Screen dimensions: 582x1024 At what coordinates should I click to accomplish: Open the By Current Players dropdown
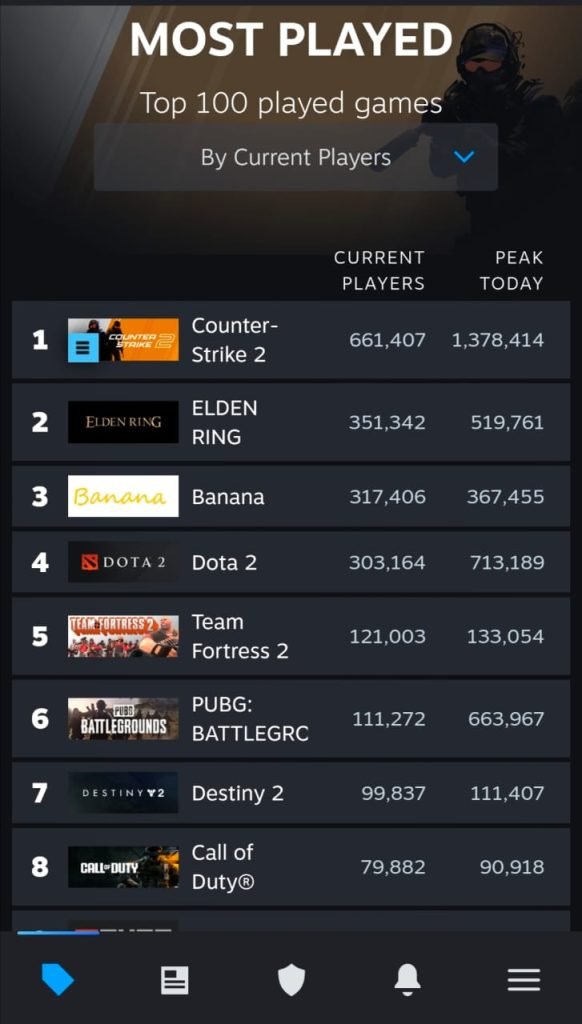(296, 157)
